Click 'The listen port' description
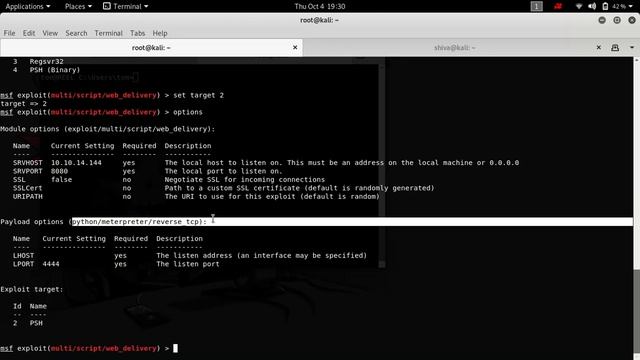 (188, 264)
